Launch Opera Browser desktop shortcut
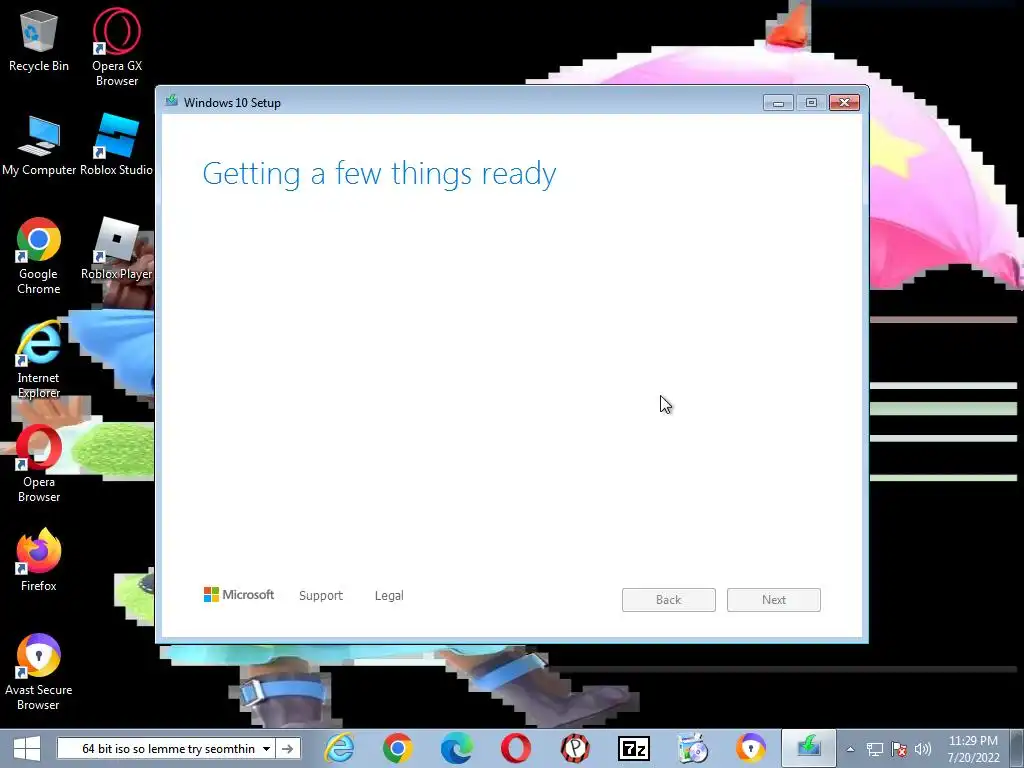1024x768 pixels. pyautogui.click(x=39, y=464)
